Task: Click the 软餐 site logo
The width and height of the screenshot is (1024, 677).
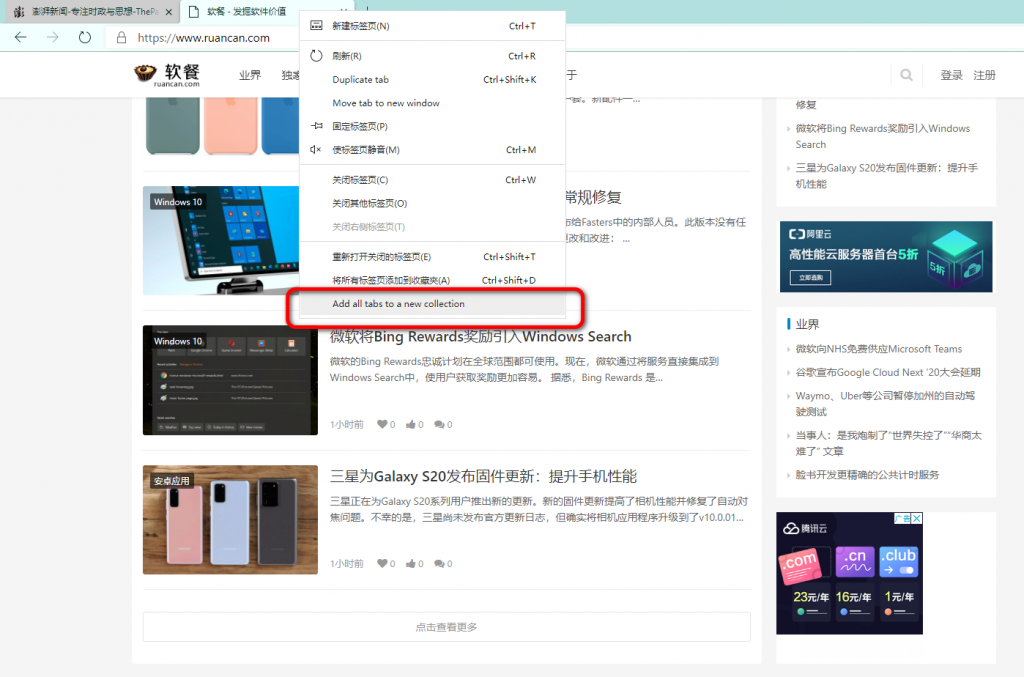Action: 168,75
